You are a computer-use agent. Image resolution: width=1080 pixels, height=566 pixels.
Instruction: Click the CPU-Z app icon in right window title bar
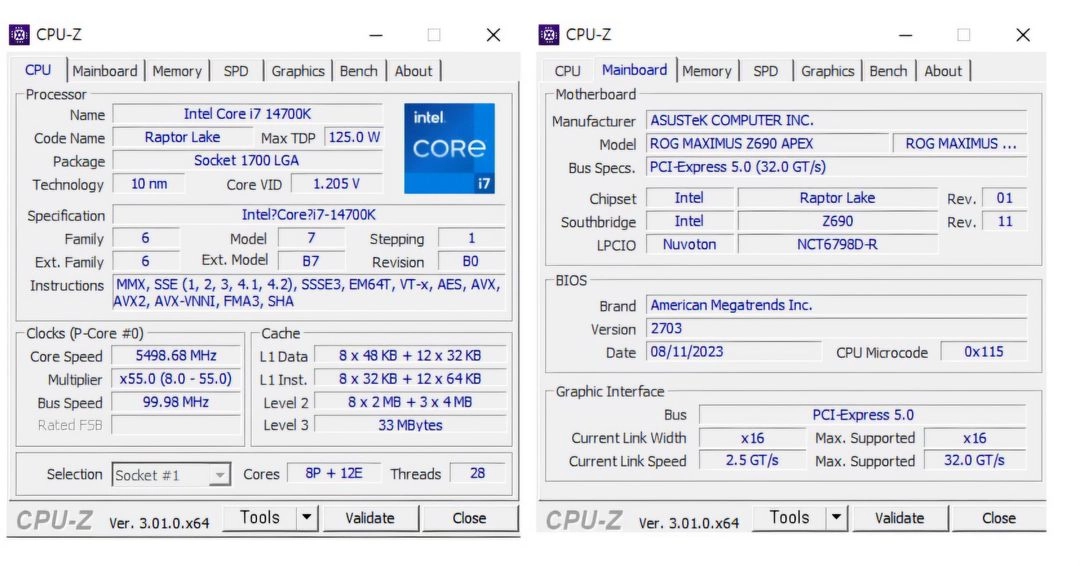[549, 34]
